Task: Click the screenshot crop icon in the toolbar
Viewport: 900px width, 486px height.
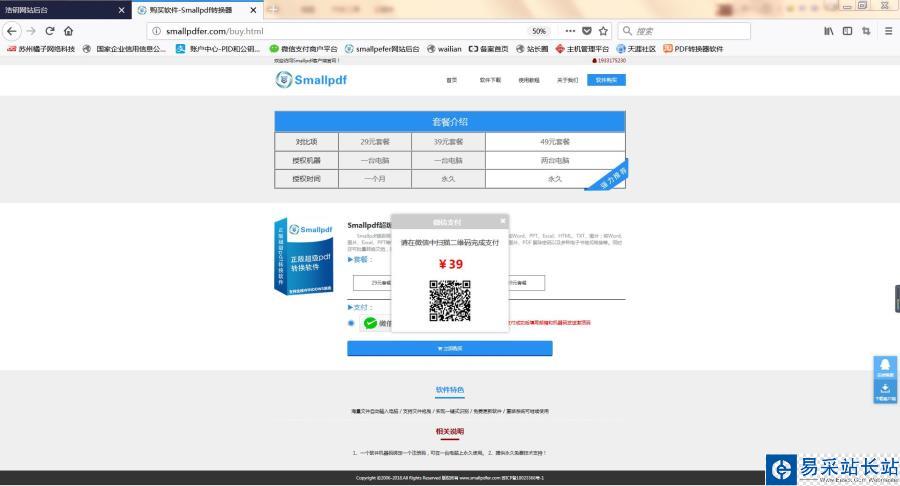Action: (866, 31)
